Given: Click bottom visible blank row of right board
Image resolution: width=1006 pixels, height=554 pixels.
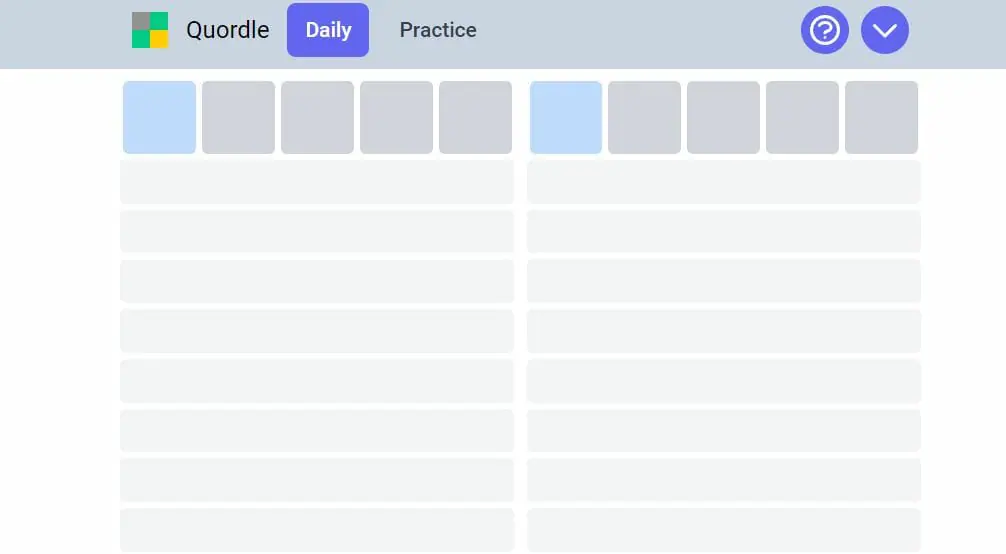Looking at the screenshot, I should pos(723,530).
